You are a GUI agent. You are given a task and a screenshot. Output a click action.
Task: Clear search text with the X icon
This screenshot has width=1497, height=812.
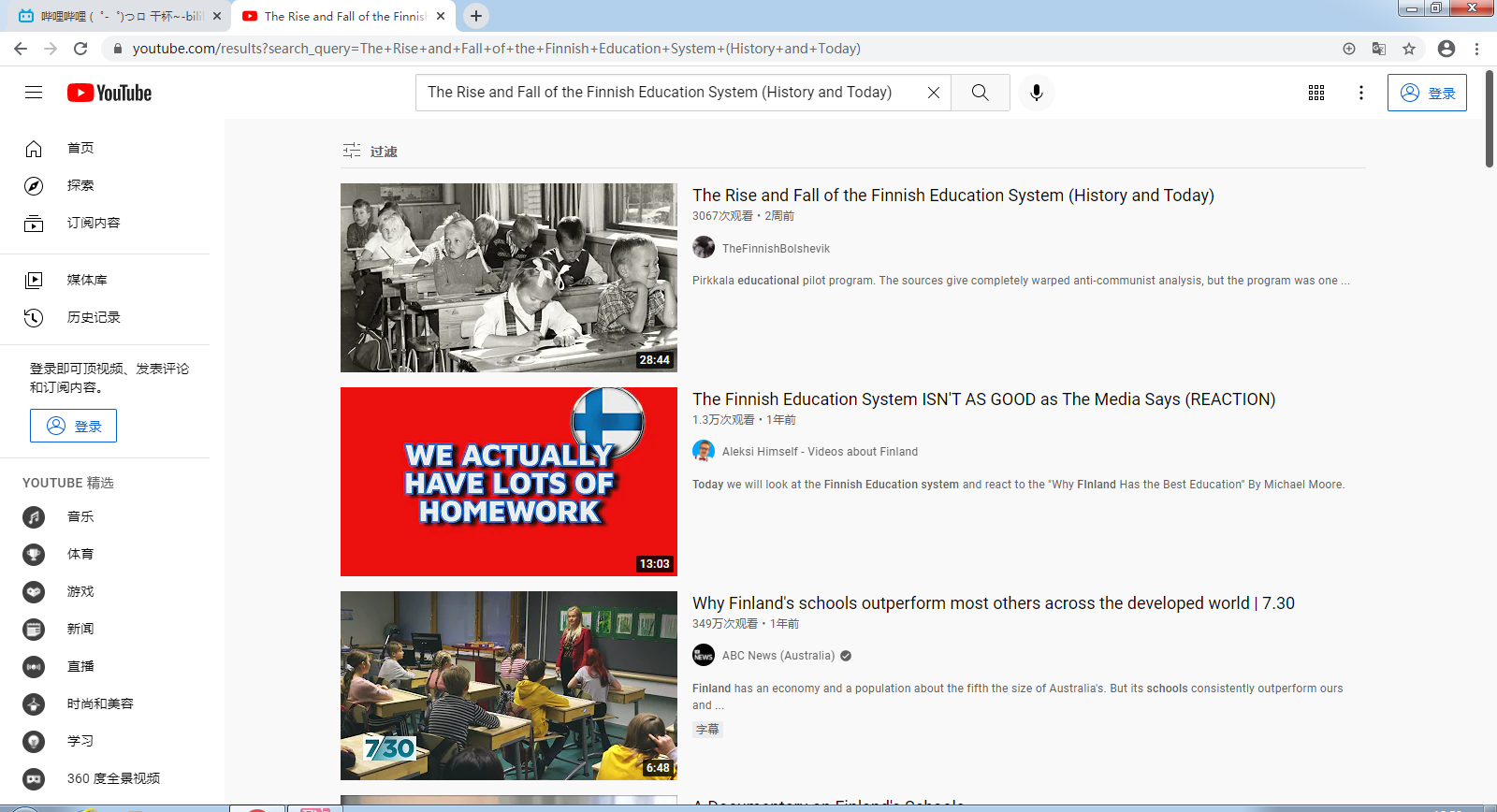tap(933, 93)
